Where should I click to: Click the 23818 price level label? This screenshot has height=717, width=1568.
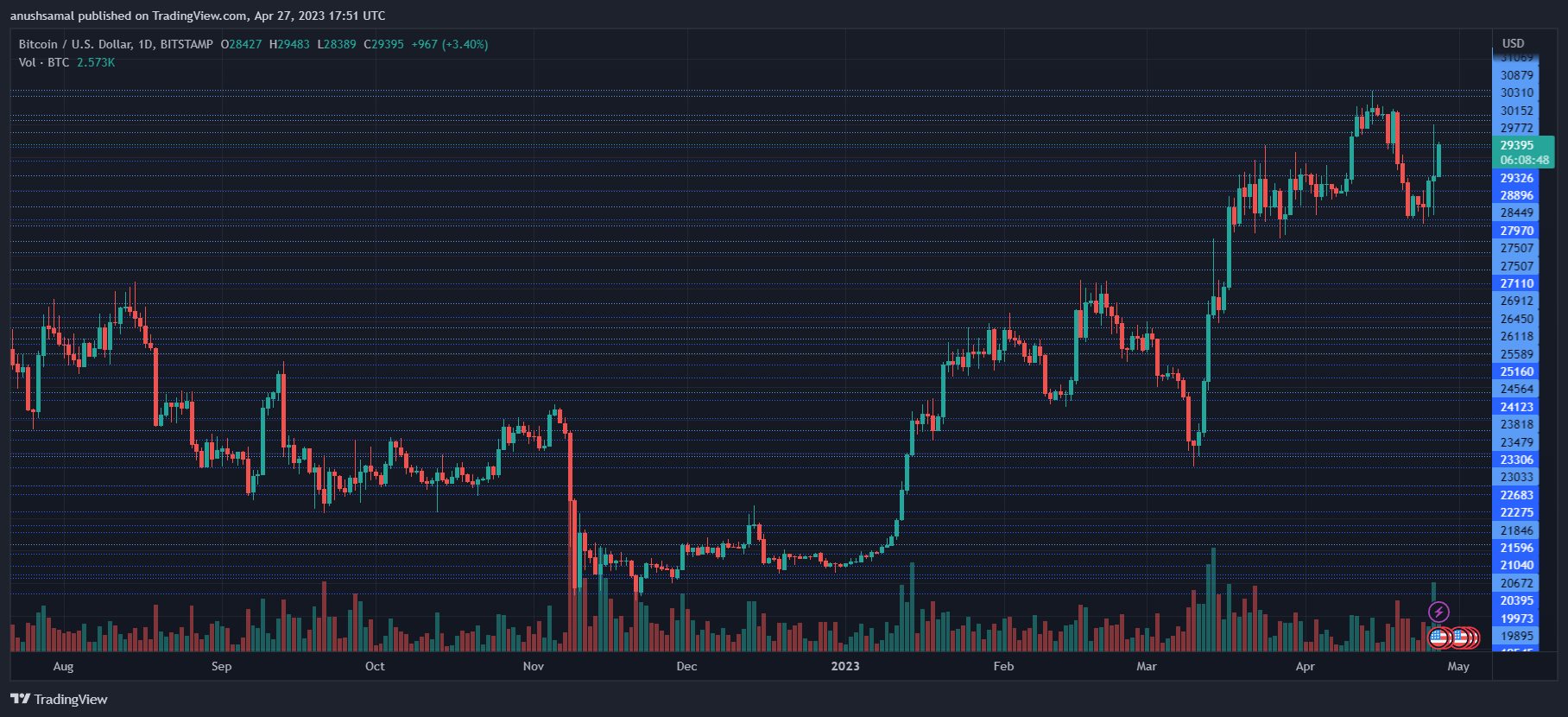[1516, 424]
